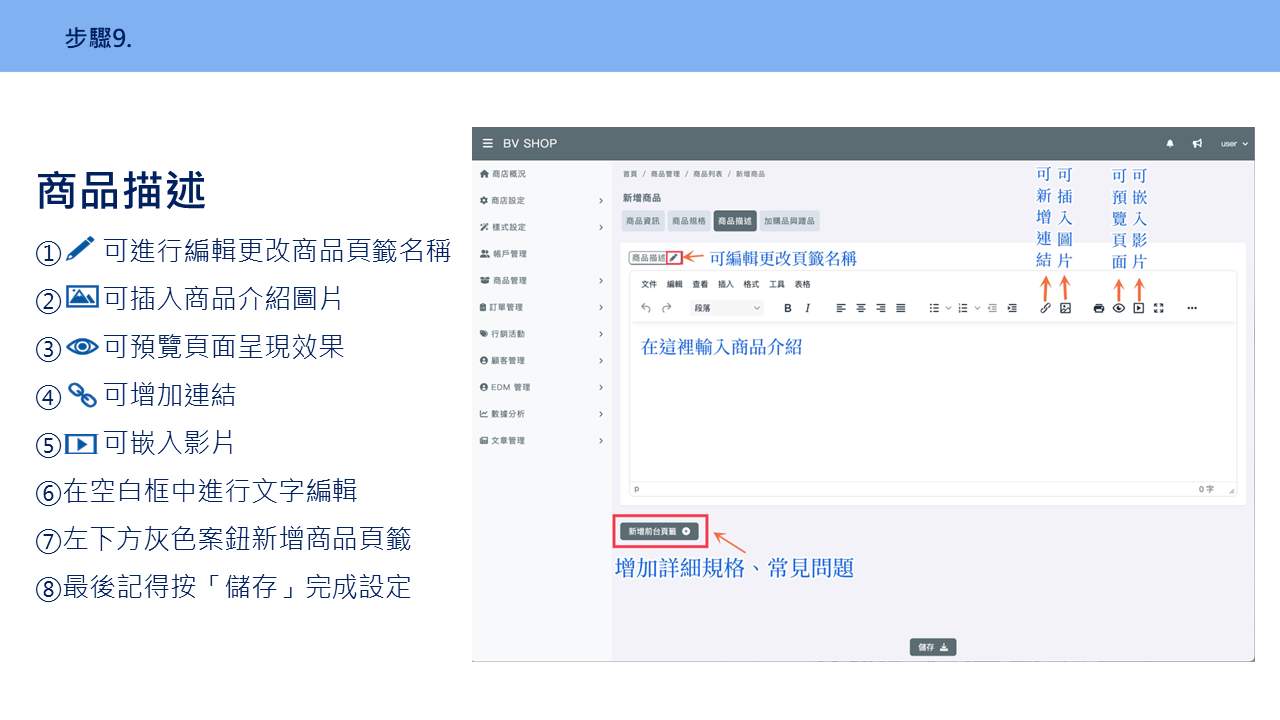
Task: Switch to the 商品規格 tab
Action: point(688,221)
